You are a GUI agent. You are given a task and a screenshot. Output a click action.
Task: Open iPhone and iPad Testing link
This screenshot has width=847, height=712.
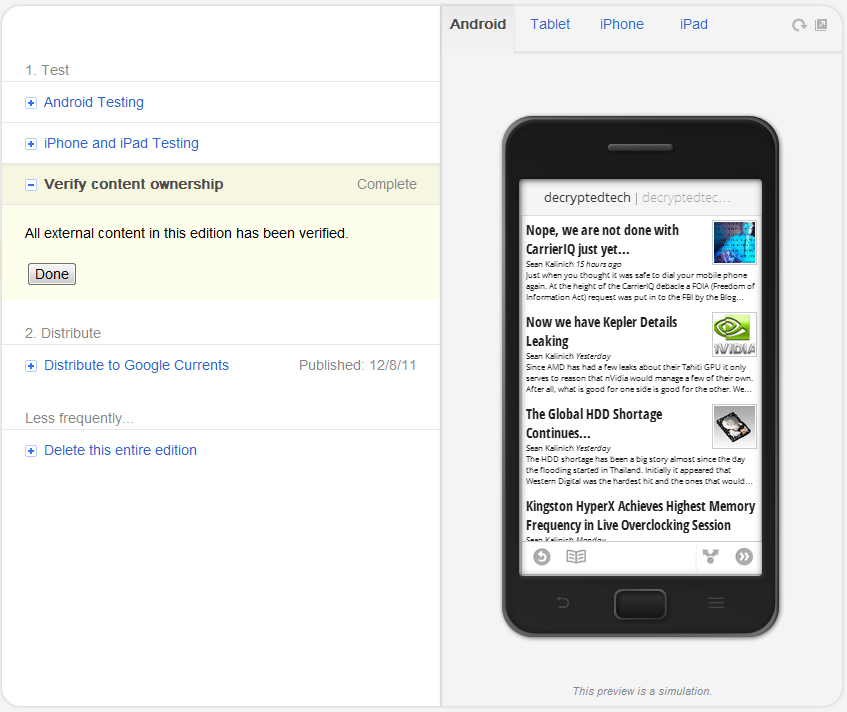[122, 143]
